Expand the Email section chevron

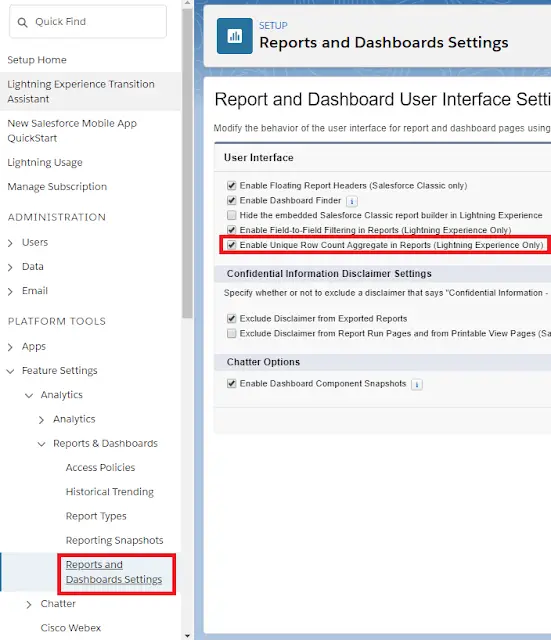coord(10,291)
